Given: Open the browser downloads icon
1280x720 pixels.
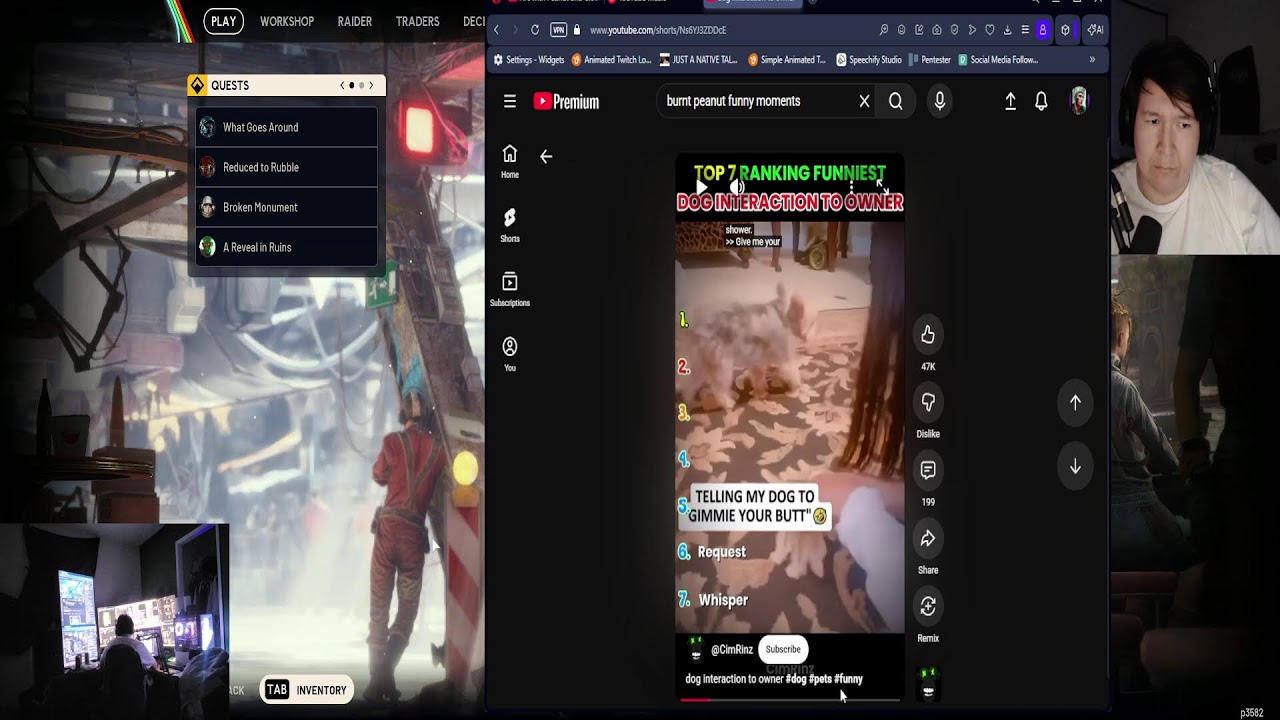Looking at the screenshot, I should pos(1007,30).
